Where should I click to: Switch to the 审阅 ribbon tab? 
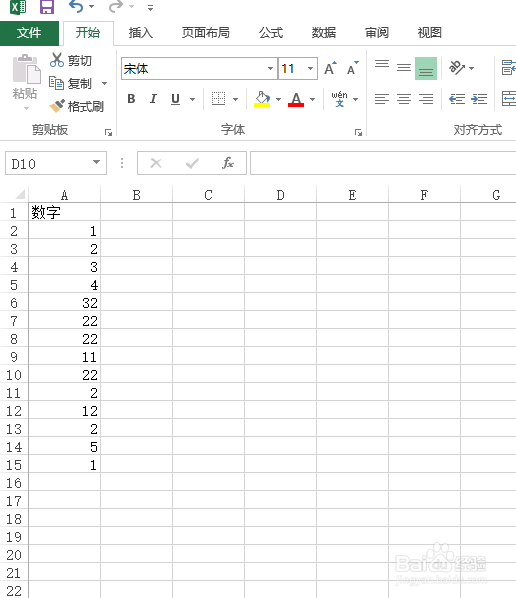(377, 33)
